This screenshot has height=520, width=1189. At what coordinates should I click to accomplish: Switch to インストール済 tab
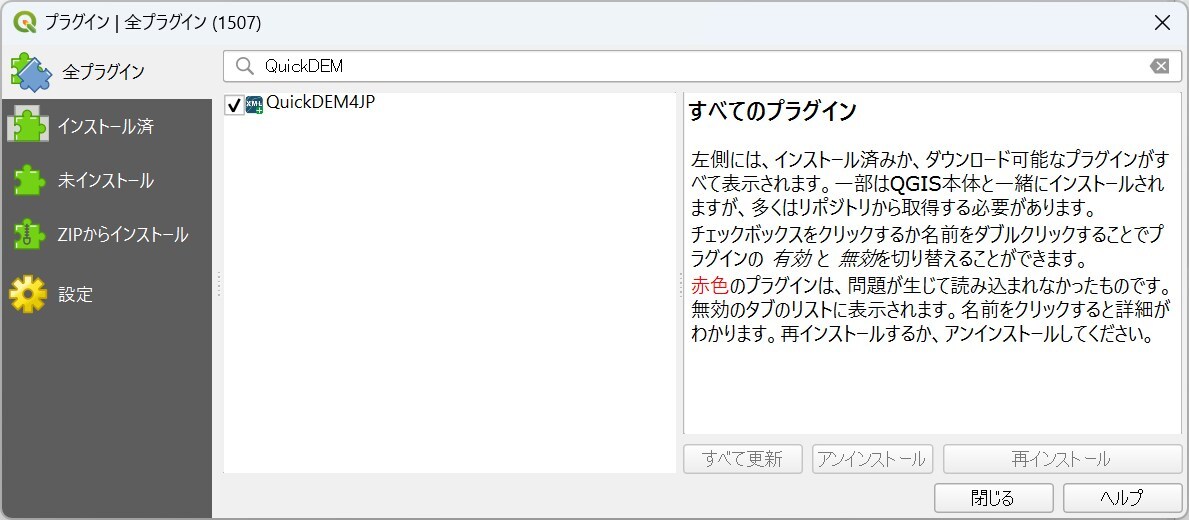click(x=106, y=126)
